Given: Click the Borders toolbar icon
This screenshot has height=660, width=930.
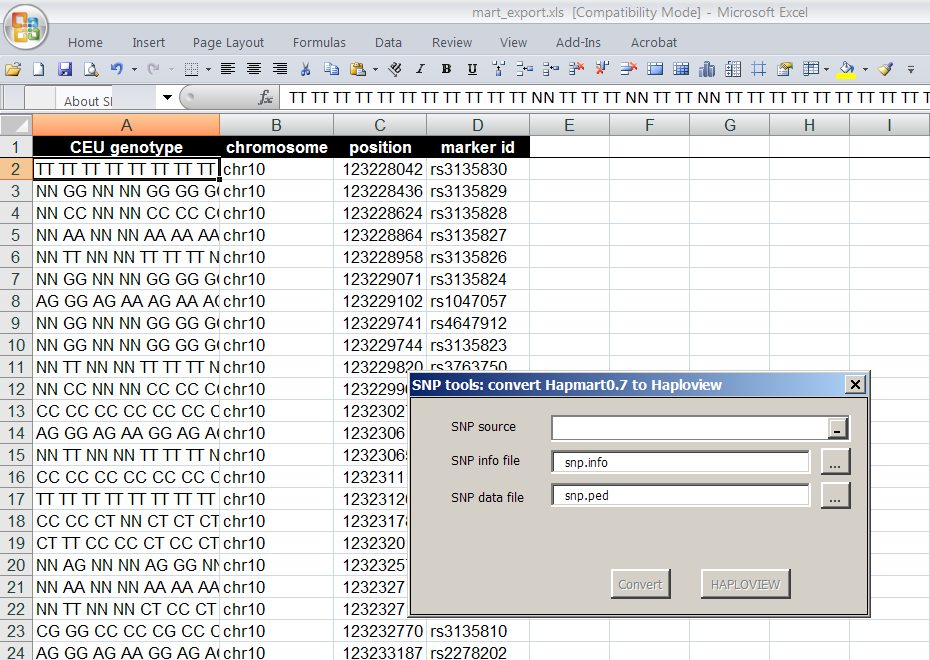Looking at the screenshot, I should (192, 69).
